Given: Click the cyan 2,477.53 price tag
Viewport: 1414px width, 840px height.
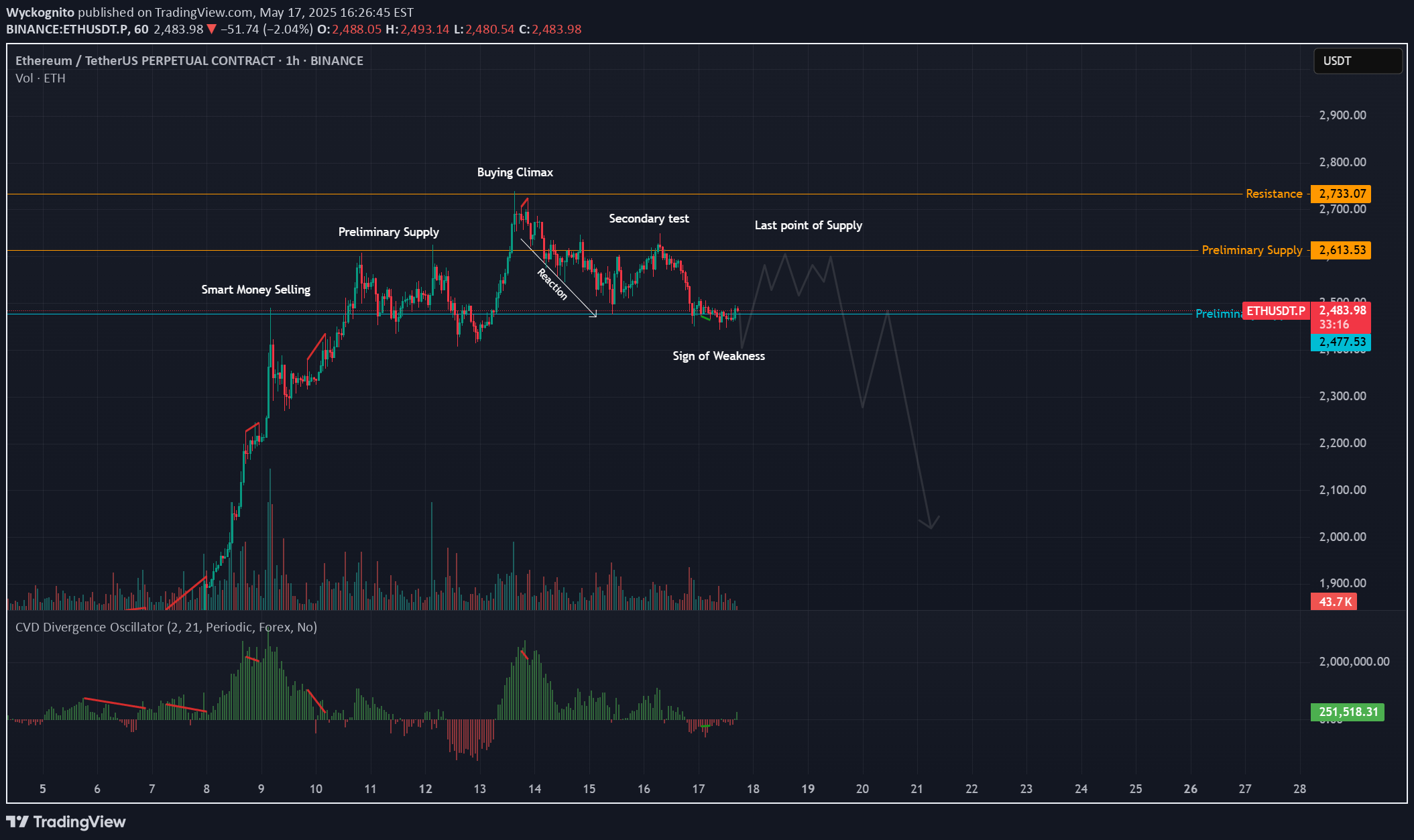Looking at the screenshot, I should pyautogui.click(x=1341, y=342).
